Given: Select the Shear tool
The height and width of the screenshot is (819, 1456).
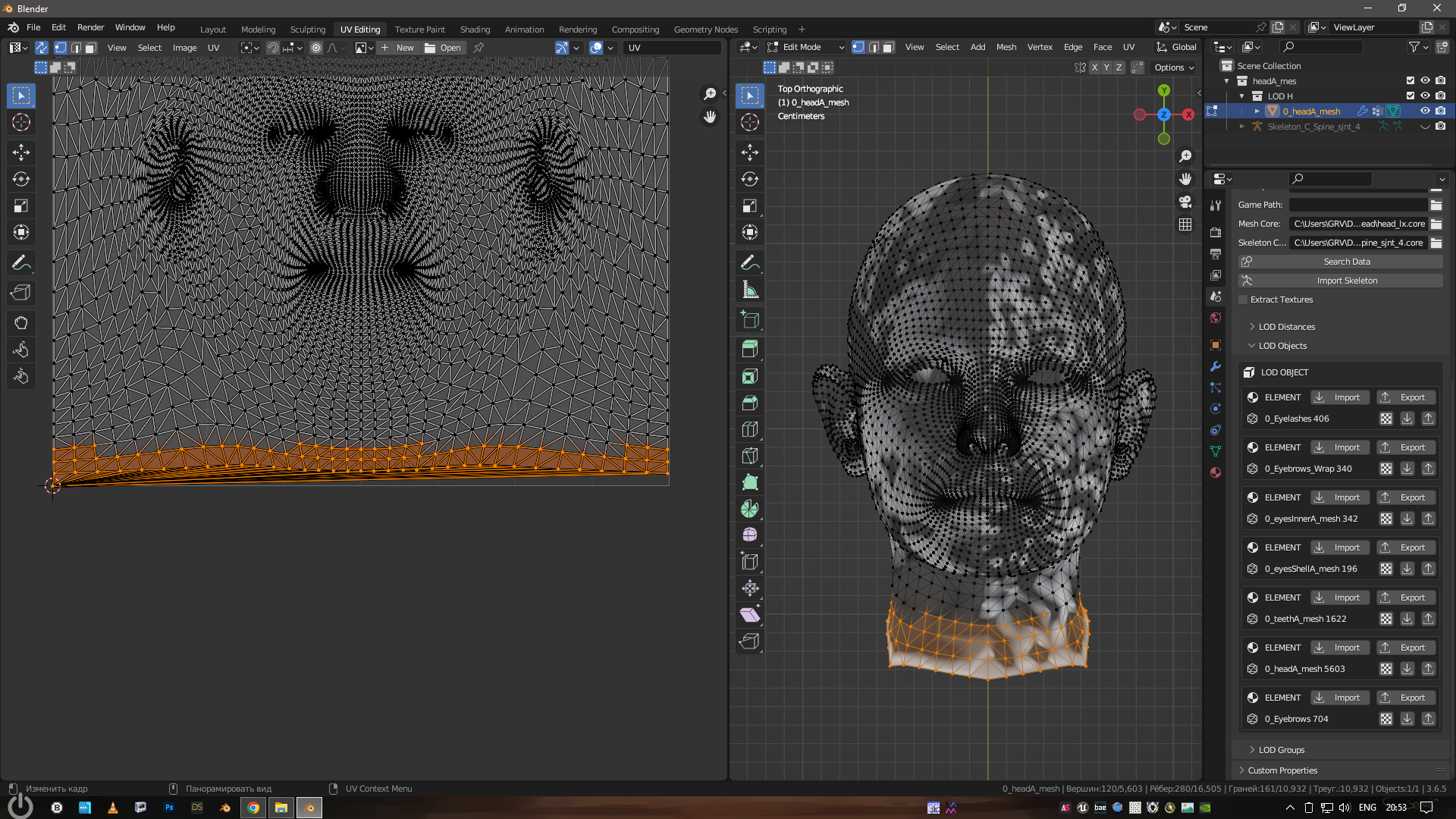Looking at the screenshot, I should pyautogui.click(x=750, y=615).
